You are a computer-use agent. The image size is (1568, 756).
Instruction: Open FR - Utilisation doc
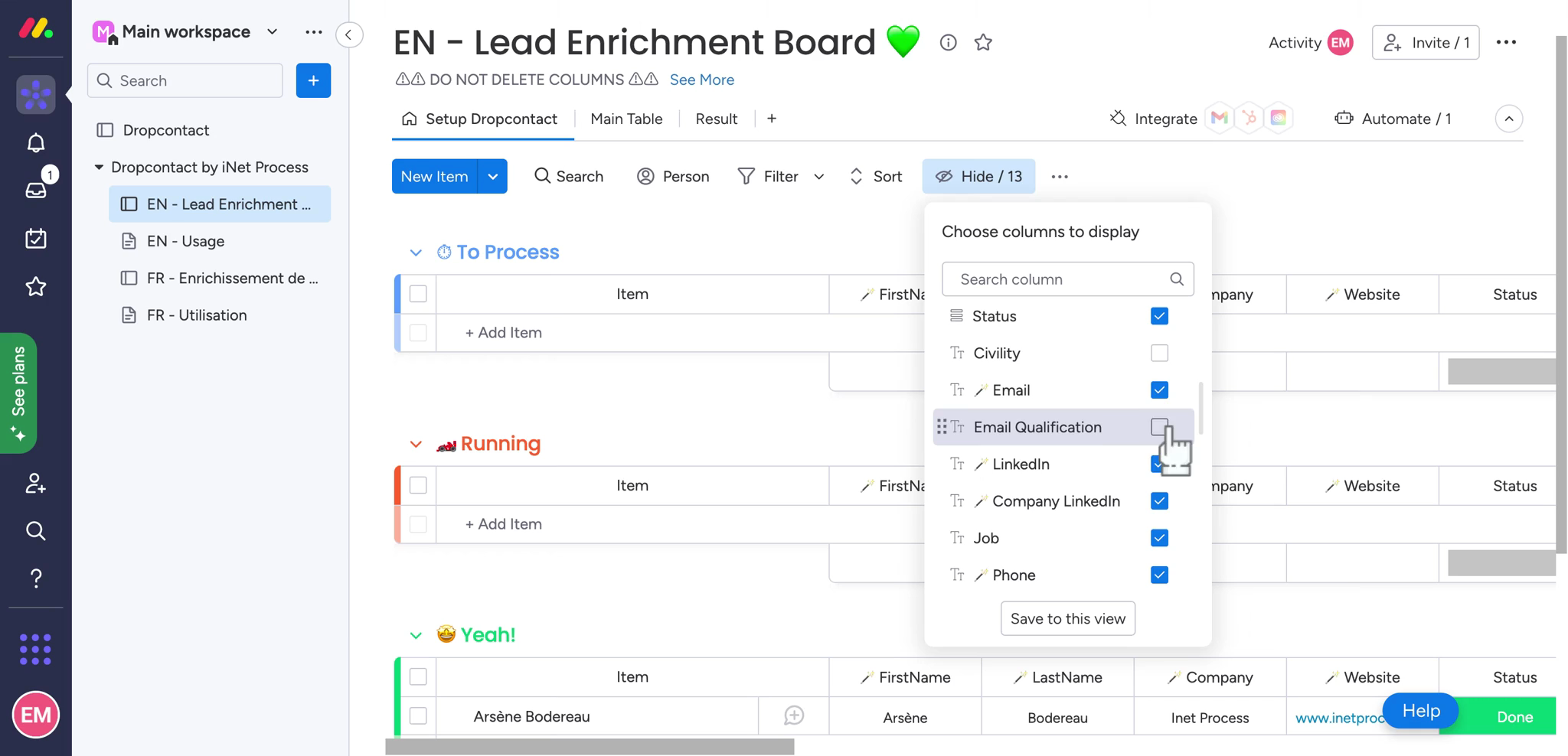219,315
